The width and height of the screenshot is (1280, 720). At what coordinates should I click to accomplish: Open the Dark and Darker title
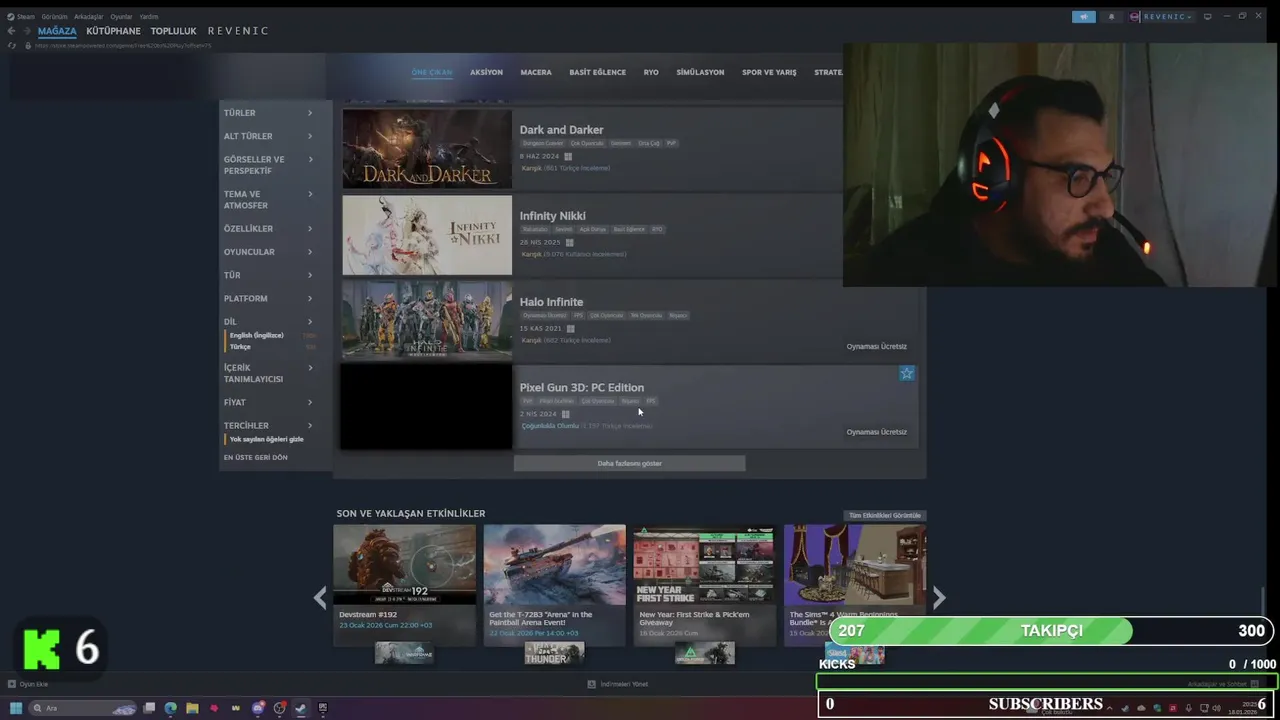pyautogui.click(x=561, y=130)
